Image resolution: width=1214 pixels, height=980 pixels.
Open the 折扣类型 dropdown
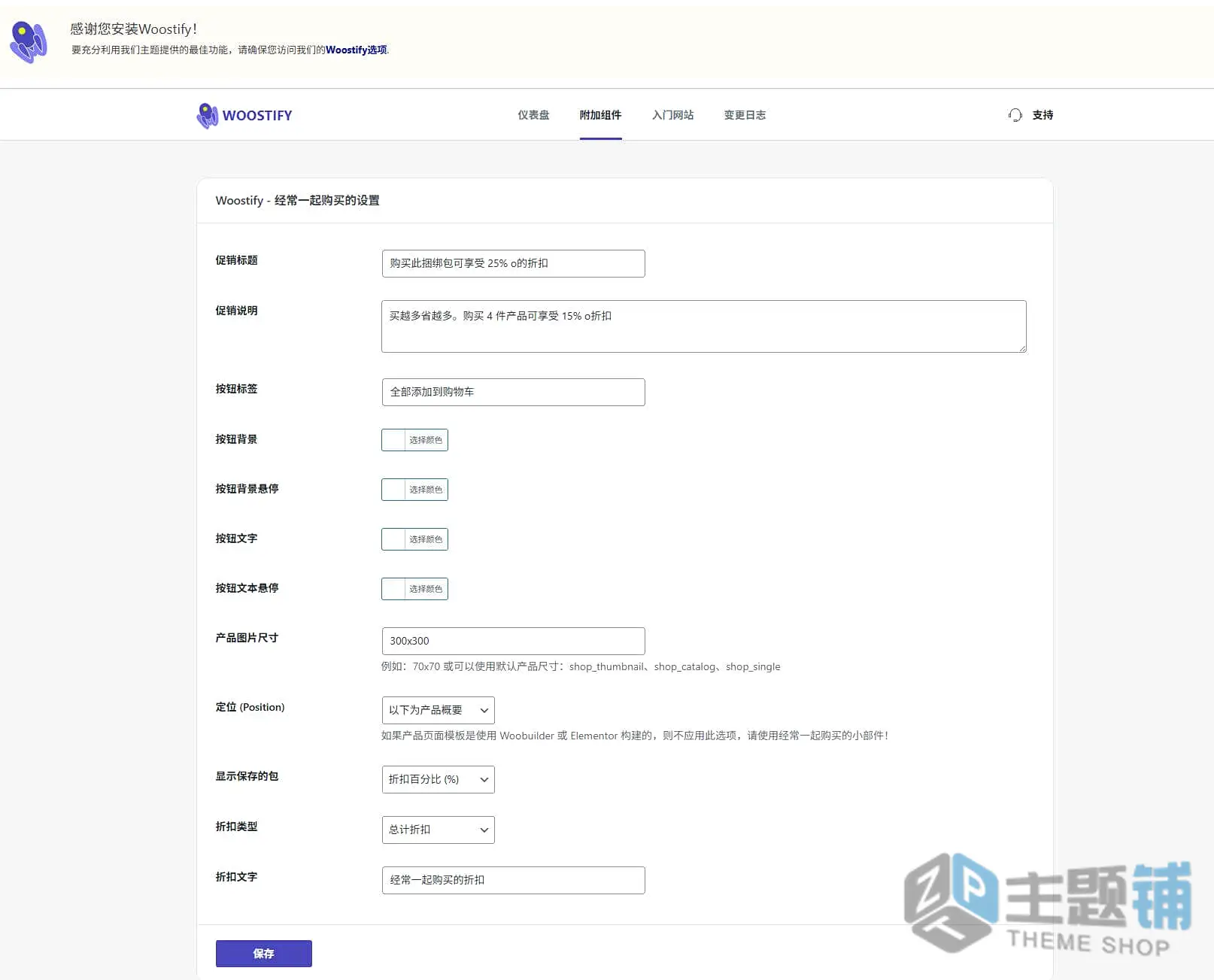[438, 830]
